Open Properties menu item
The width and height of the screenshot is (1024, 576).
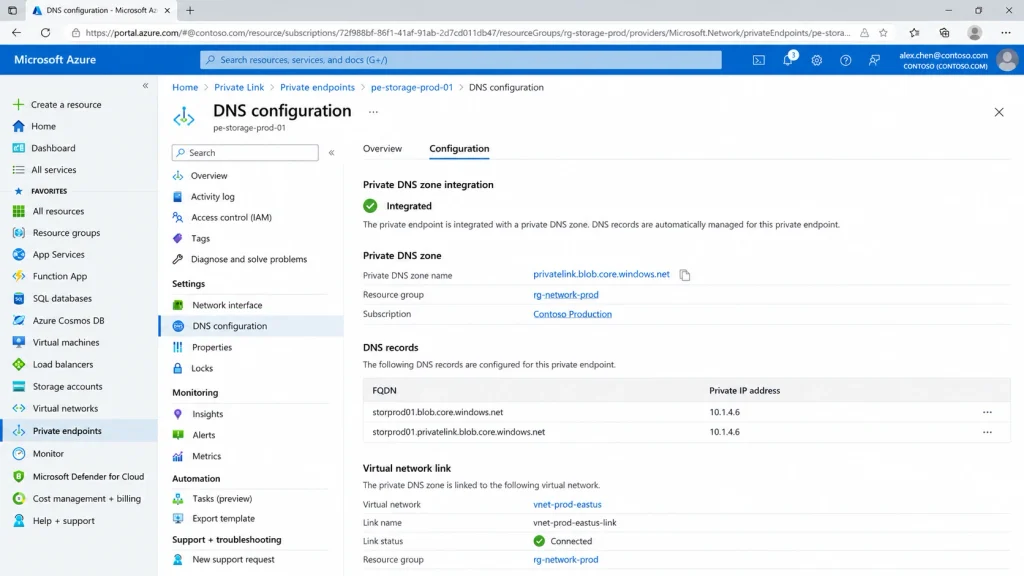point(212,347)
